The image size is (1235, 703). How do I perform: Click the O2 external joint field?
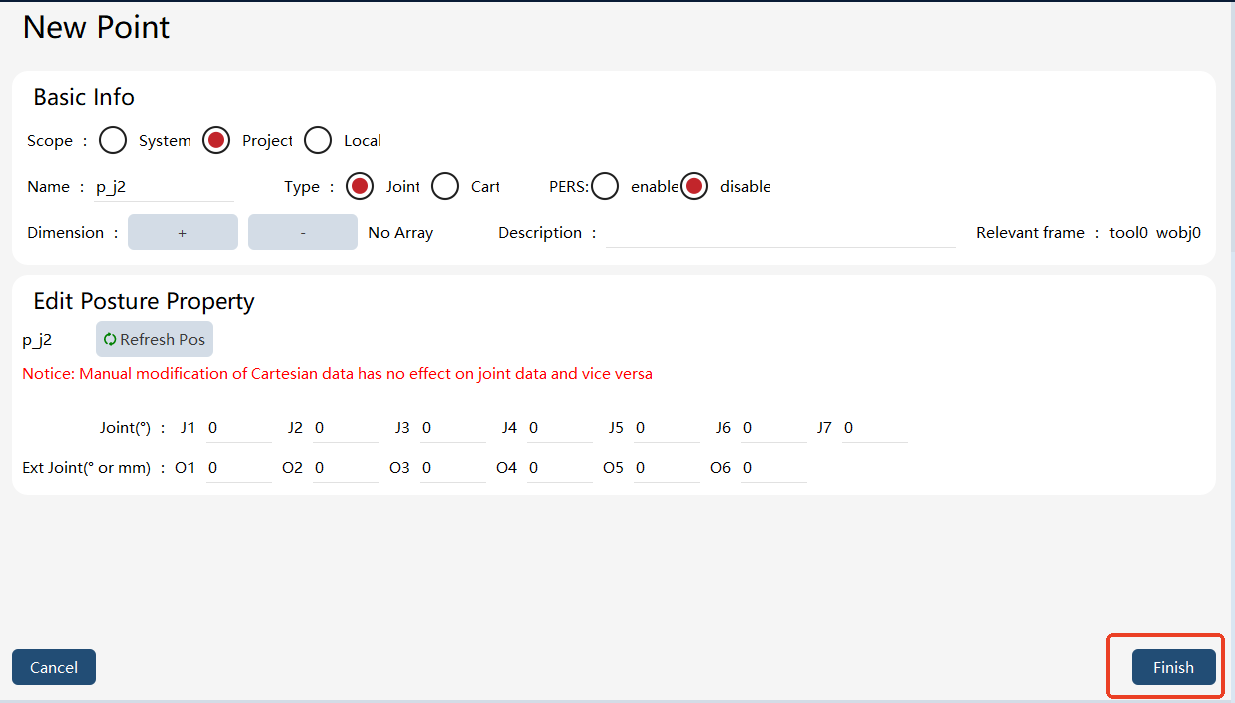pos(346,468)
